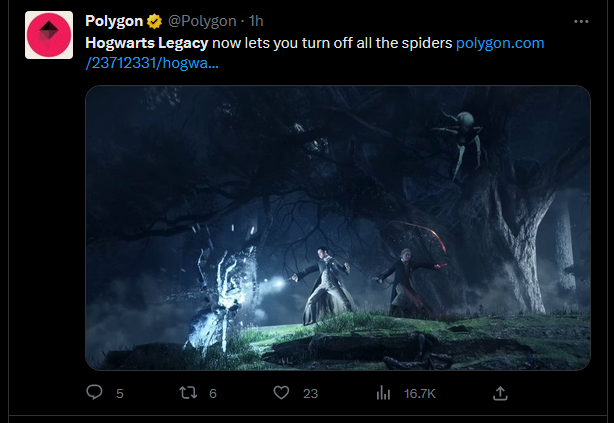The width and height of the screenshot is (614, 423).
Task: Click the gold verified badge
Action: tap(156, 21)
